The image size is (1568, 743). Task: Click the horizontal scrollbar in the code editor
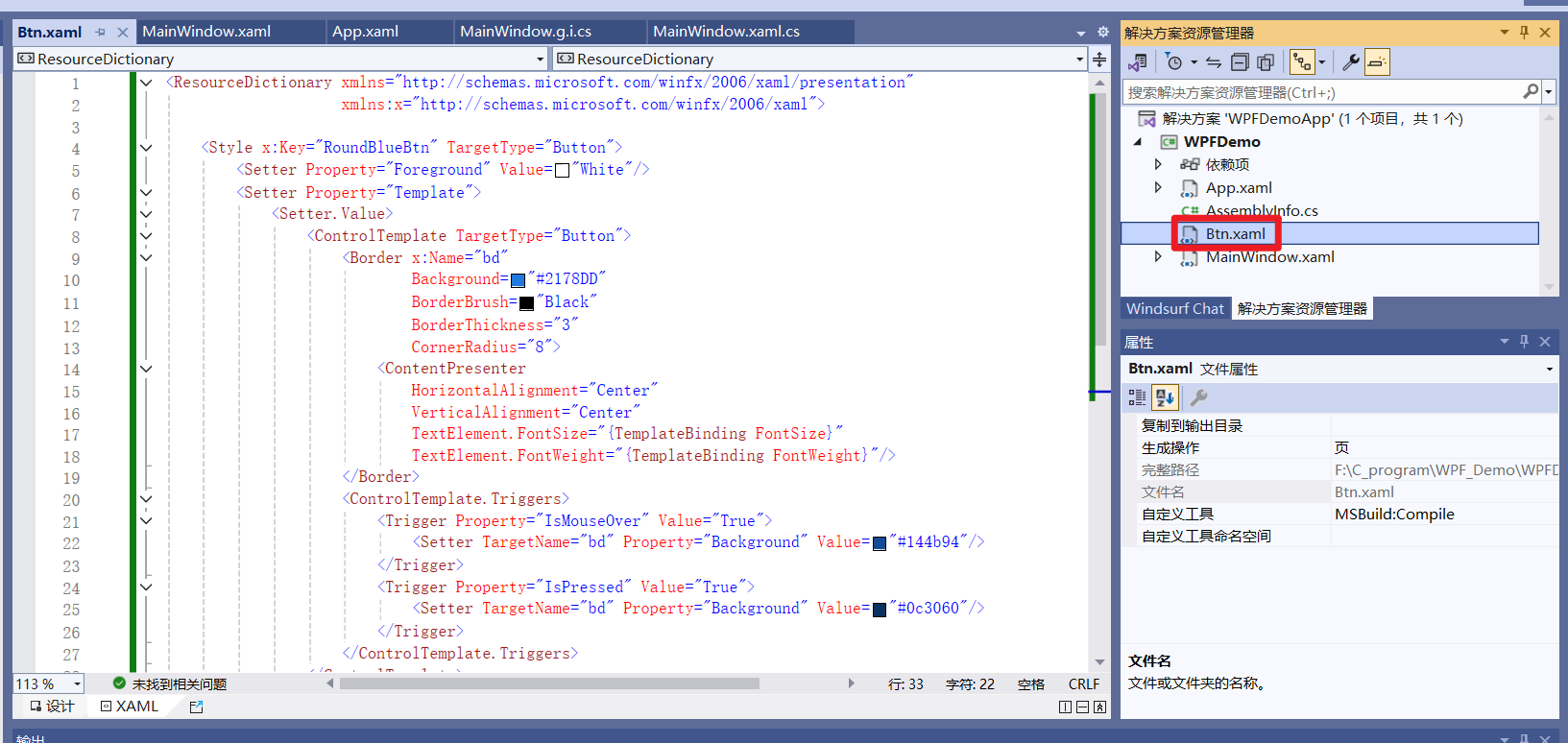pyautogui.click(x=549, y=683)
